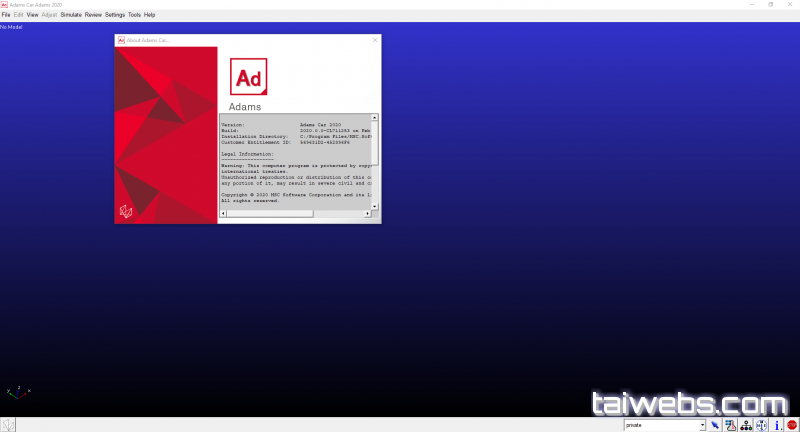Image resolution: width=800 pixels, height=432 pixels.
Task: Expand the 'private' mode dropdown
Action: coord(703,425)
